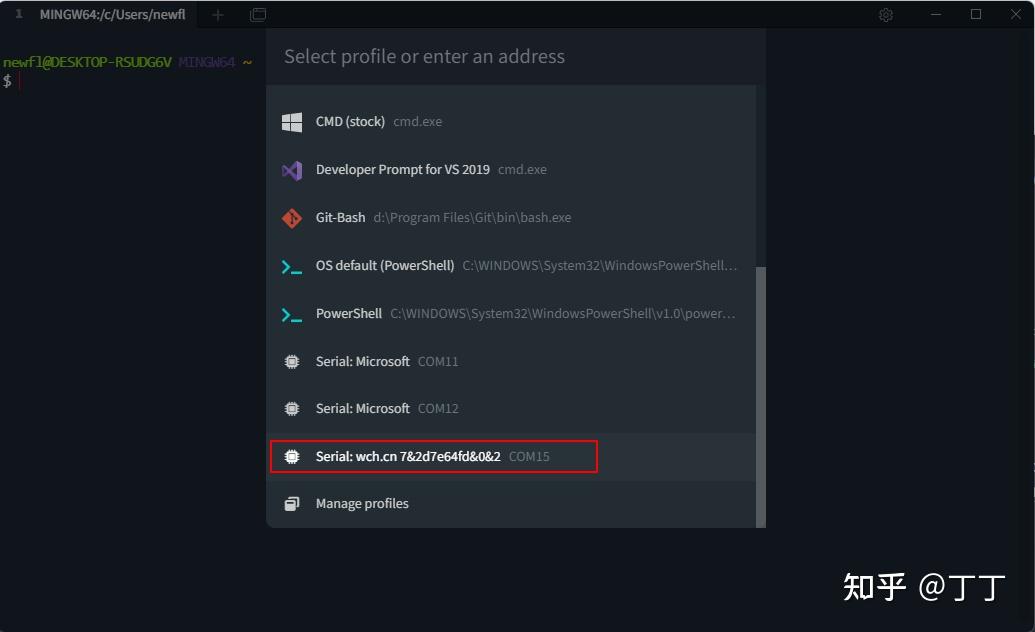Click the Windows logo icon for CMD (stock)
The image size is (1035, 632).
292,122
